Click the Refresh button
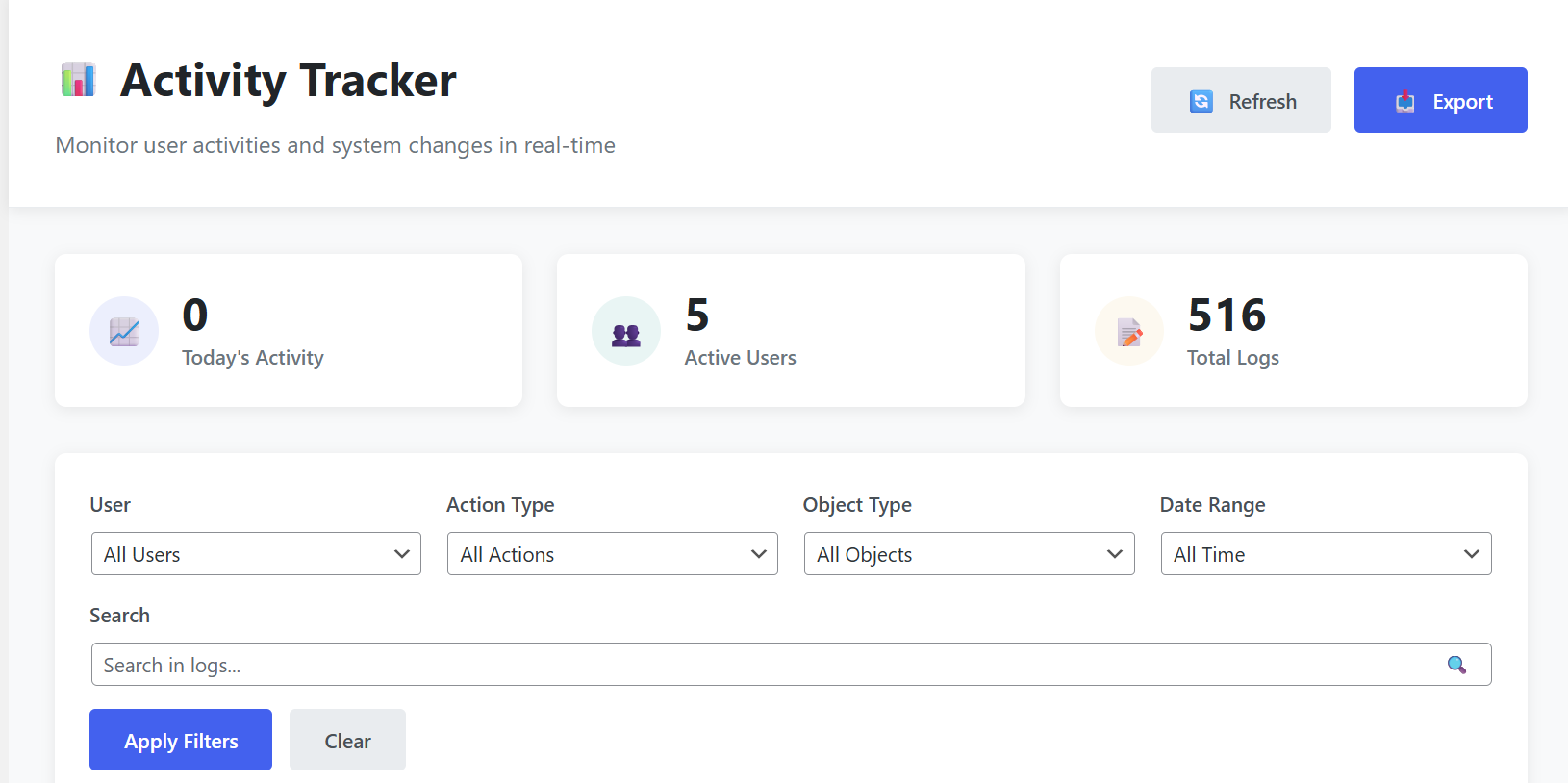 pyautogui.click(x=1241, y=100)
